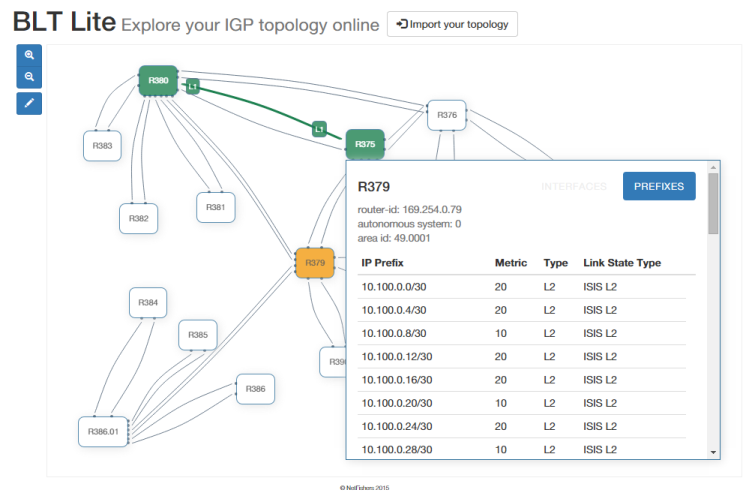The width and height of the screenshot is (743, 493).
Task: Select router node R381
Action: 216,207
